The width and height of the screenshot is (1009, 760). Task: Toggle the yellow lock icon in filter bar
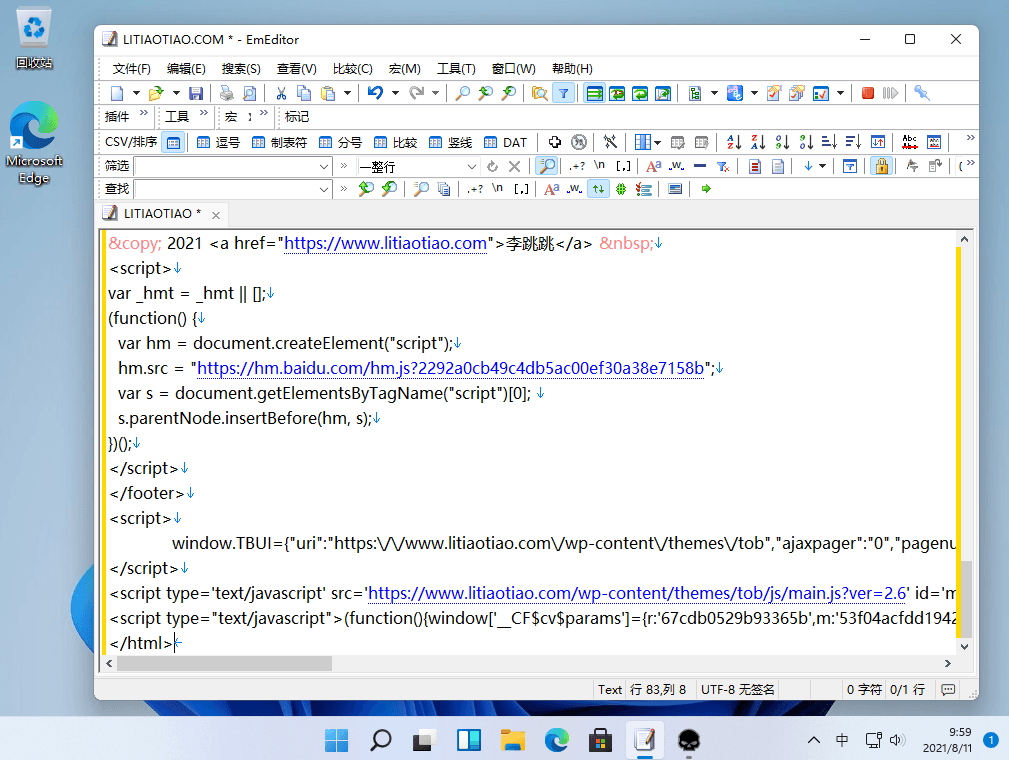882,166
